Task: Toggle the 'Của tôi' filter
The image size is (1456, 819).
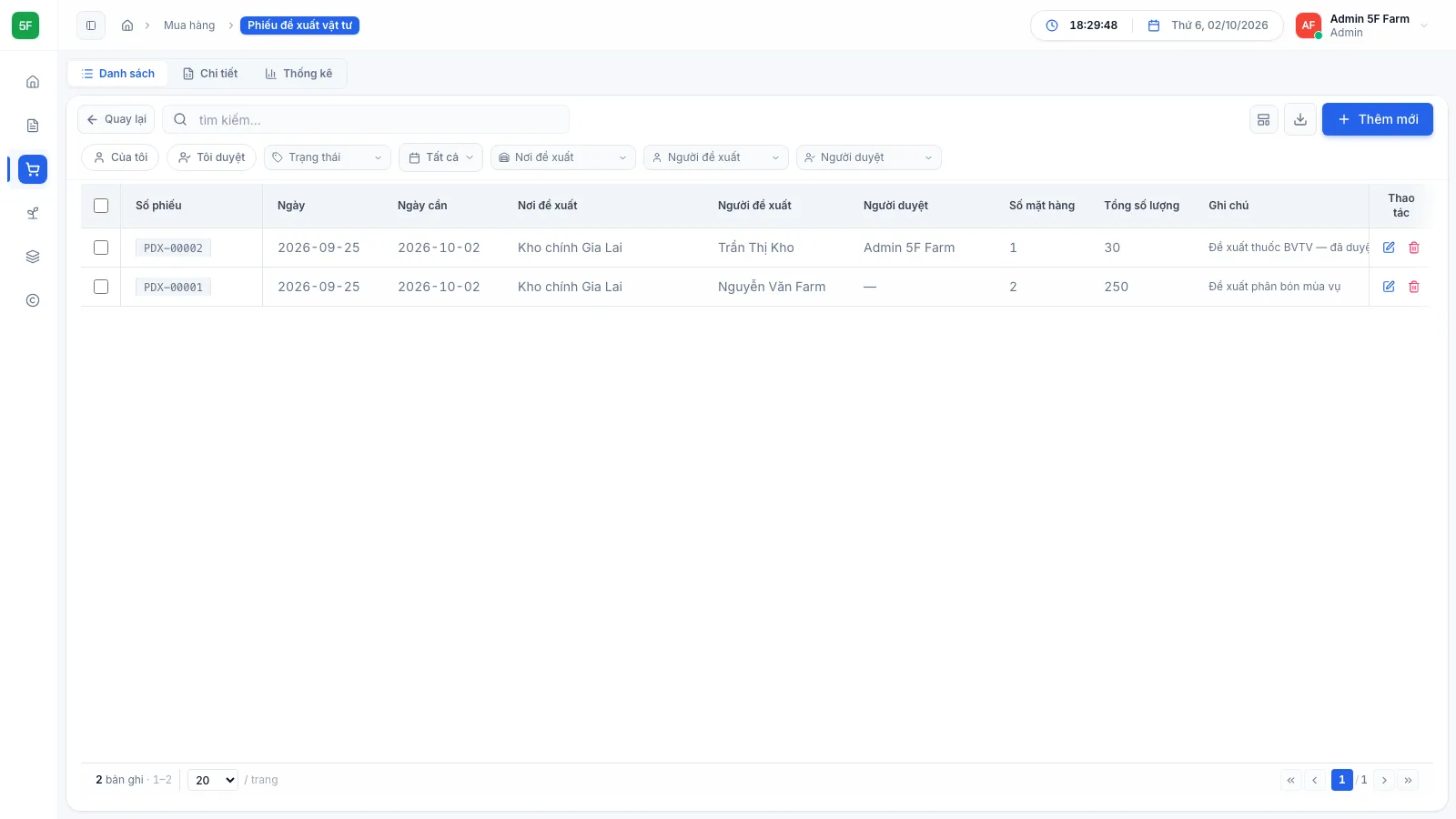Action: (x=120, y=157)
